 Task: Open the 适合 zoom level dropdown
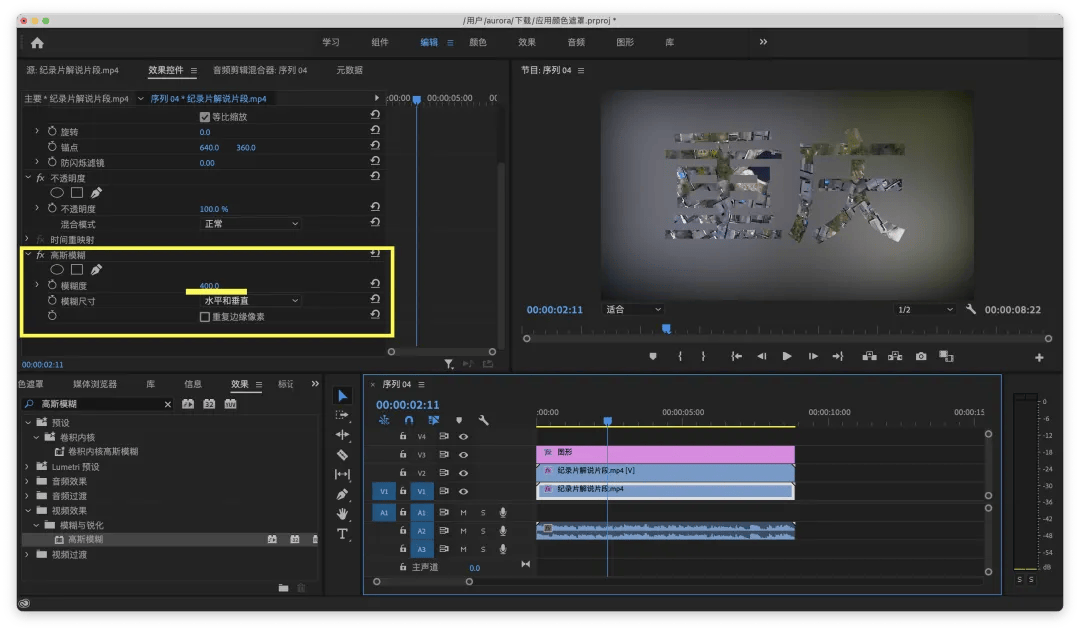(x=633, y=309)
